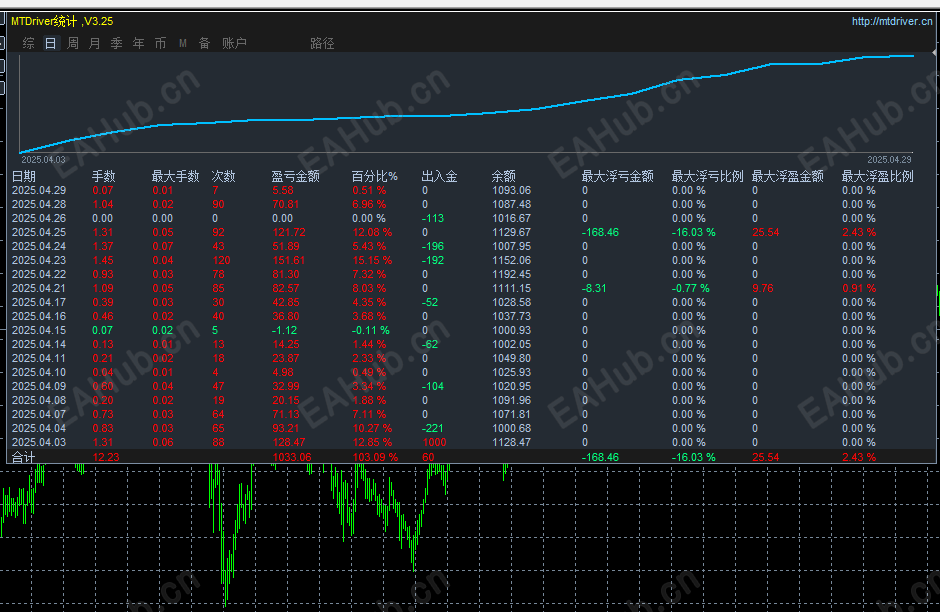Switch to the 账户 account tab
Image resolution: width=940 pixels, height=612 pixels.
pyautogui.click(x=234, y=43)
